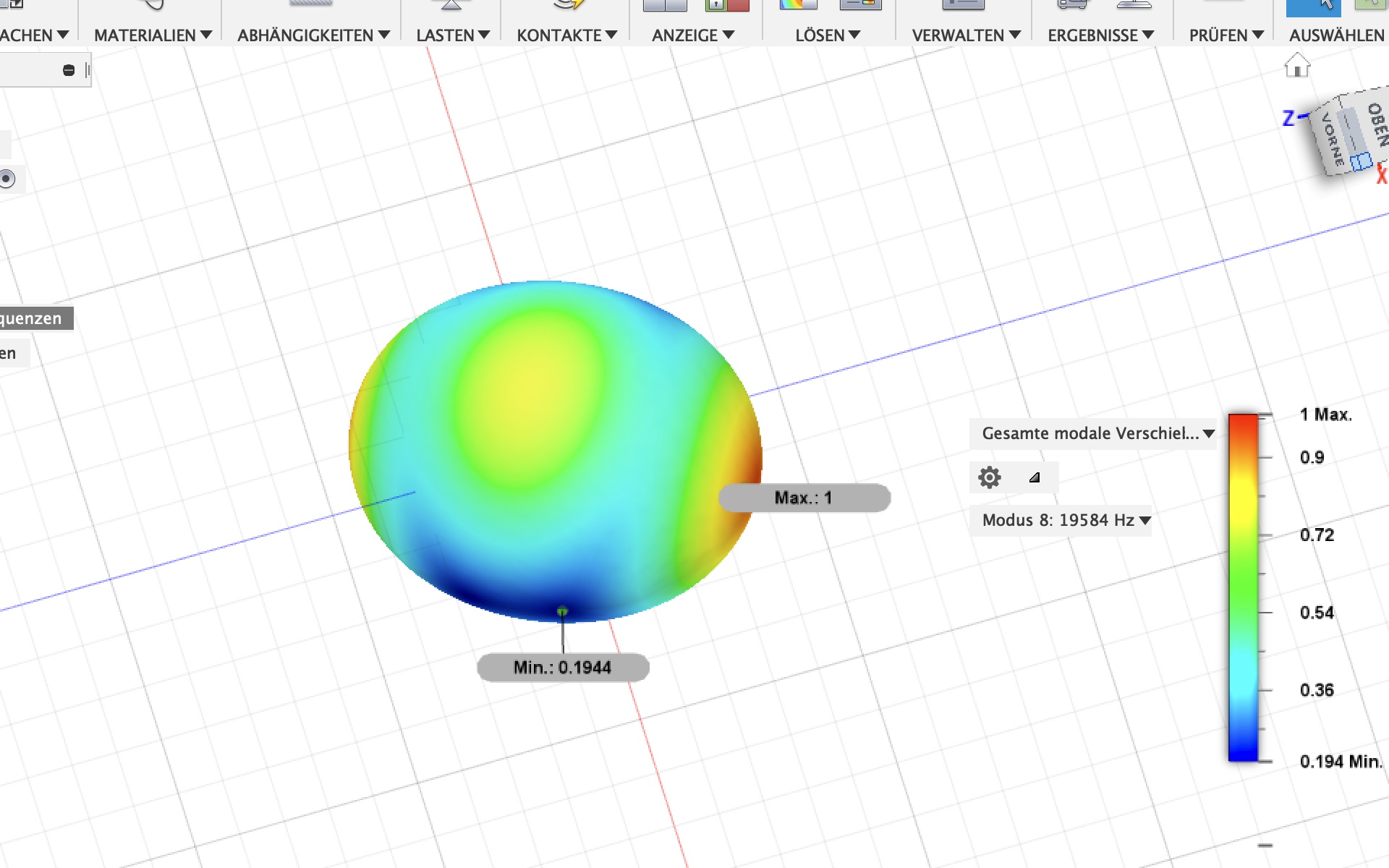The height and width of the screenshot is (868, 1389).
Task: Click the highlighted frequency tree item in browser
Action: [33, 318]
